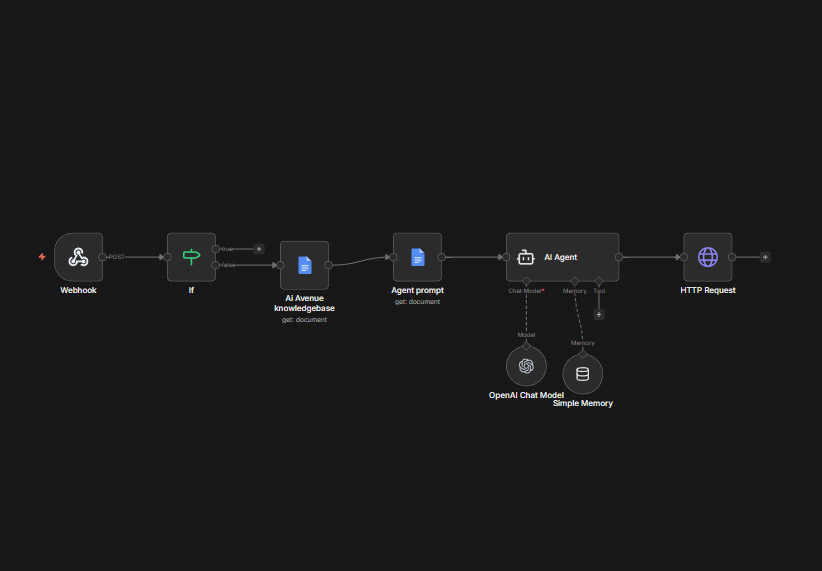Click the If node false output connector
The image size is (822, 571).
tap(215, 265)
